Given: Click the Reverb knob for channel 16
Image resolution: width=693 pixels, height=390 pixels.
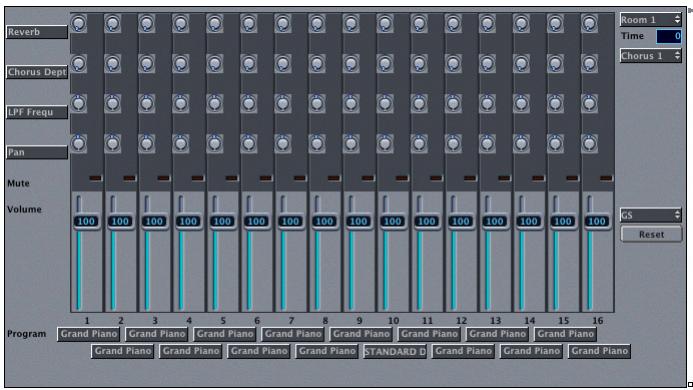Looking at the screenshot, I should click(x=589, y=23).
